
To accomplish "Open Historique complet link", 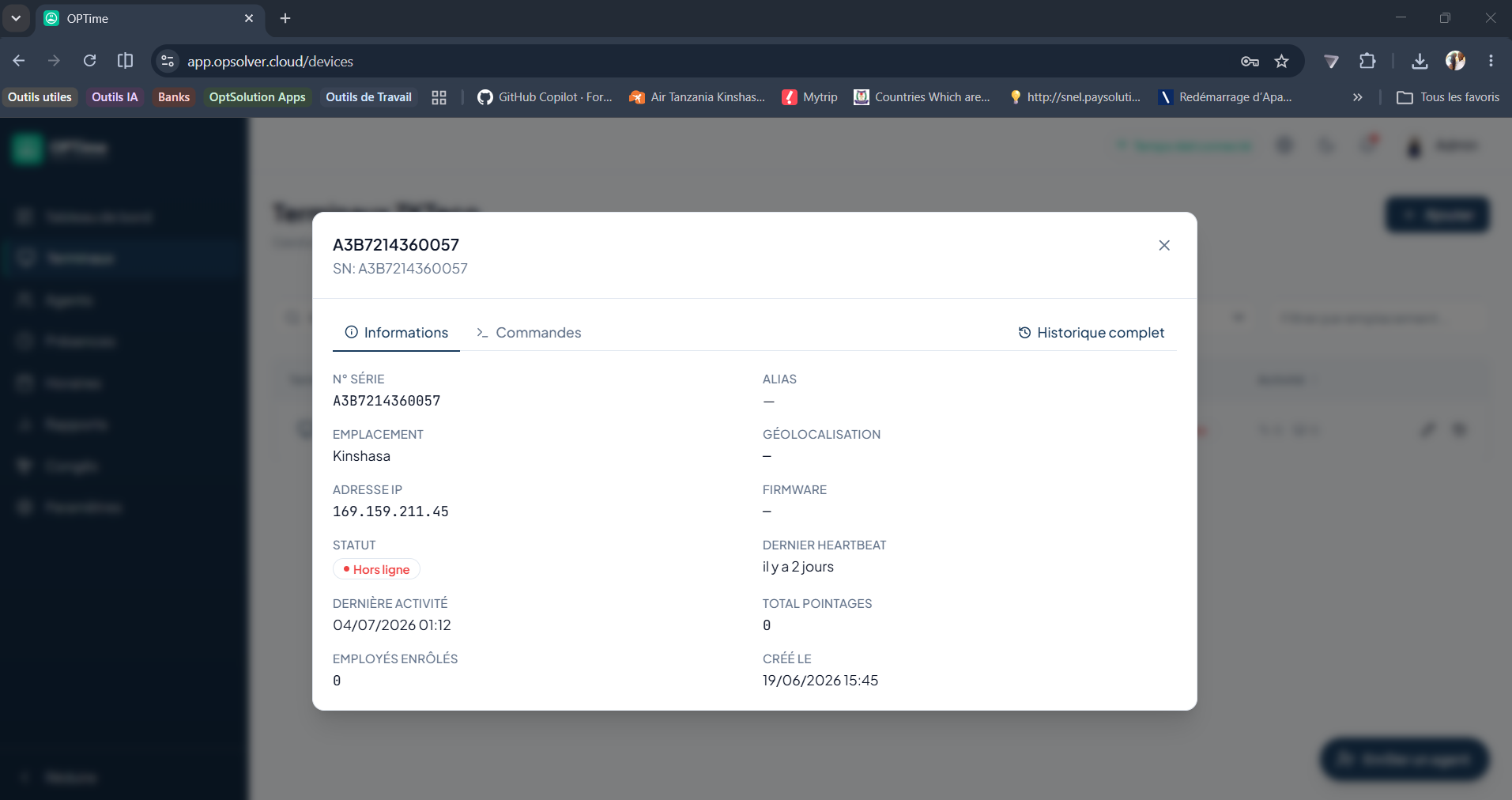I will pos(1091,333).
